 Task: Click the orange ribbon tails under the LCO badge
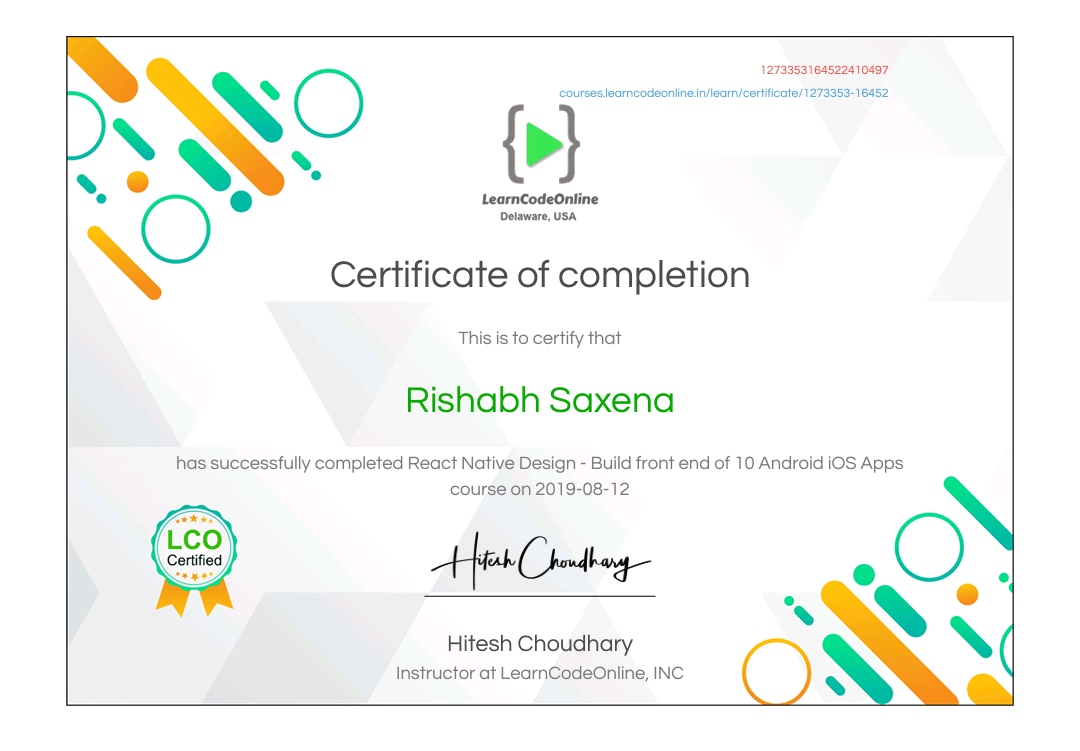(x=193, y=597)
